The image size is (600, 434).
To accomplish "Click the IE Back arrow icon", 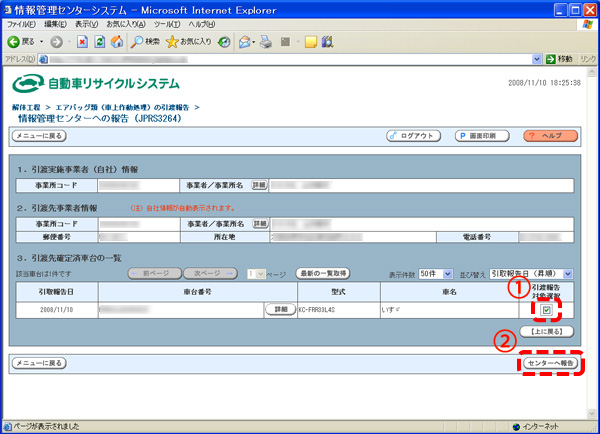I will (x=13, y=42).
